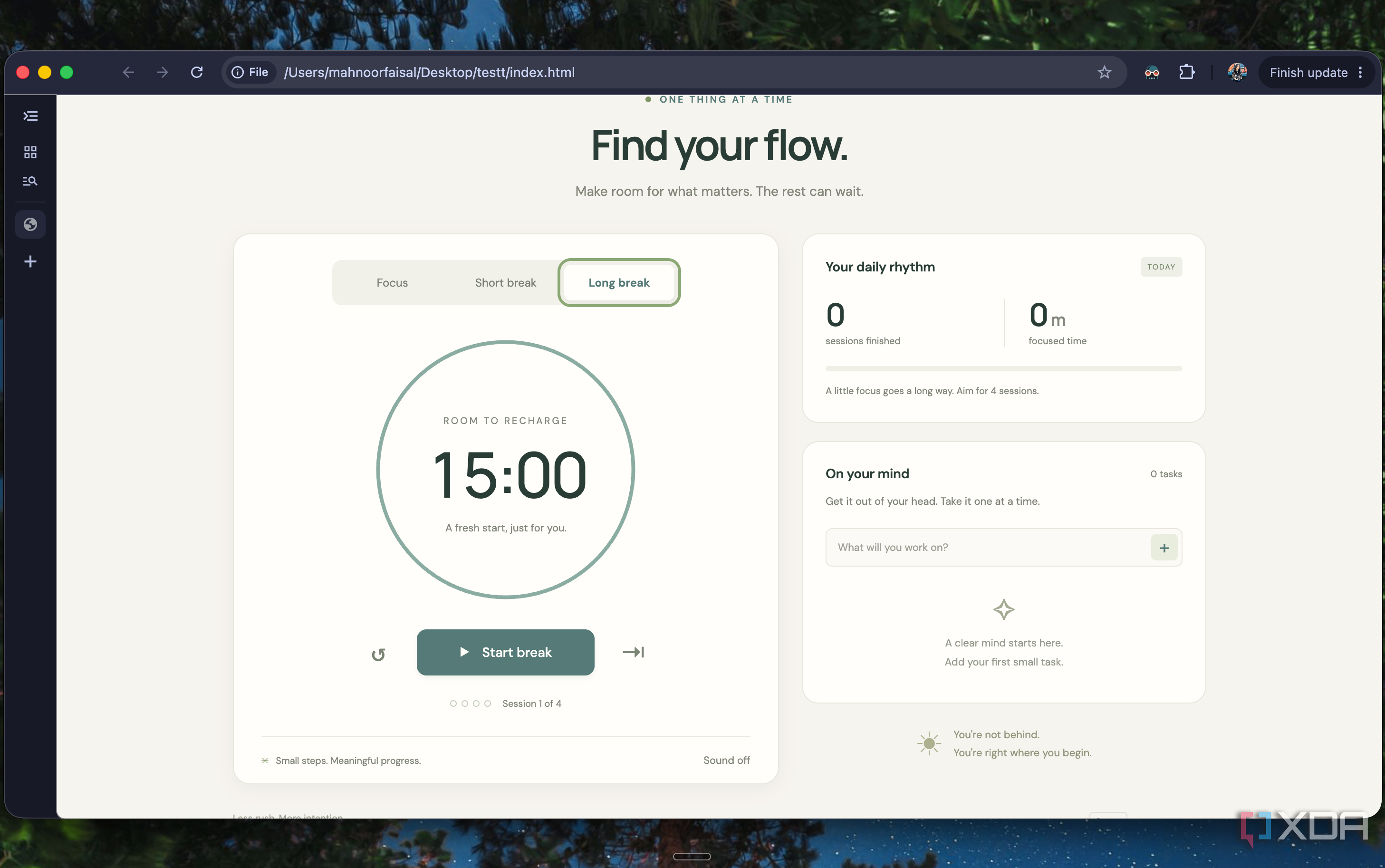Open the browser three-dot menu
1385x868 pixels.
point(1360,72)
